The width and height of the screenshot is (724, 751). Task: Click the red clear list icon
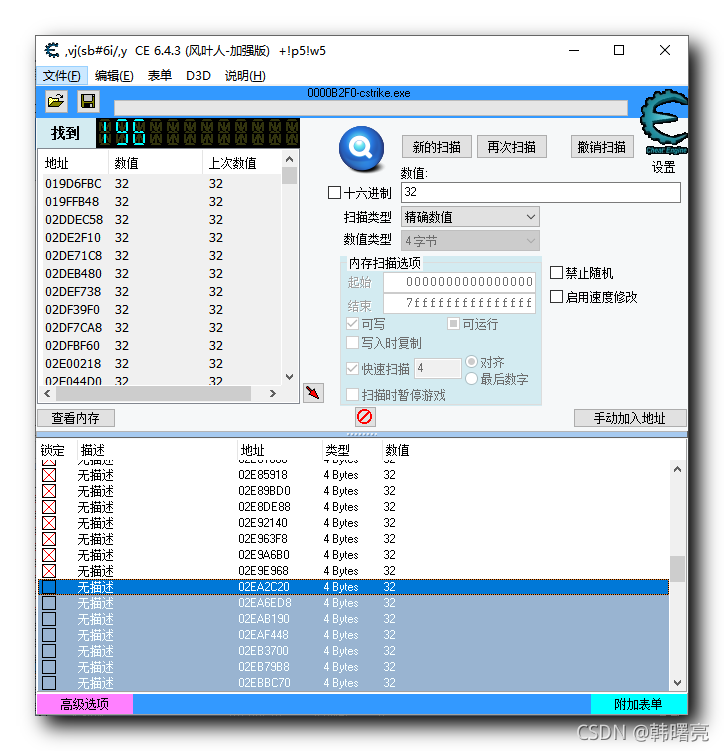point(365,417)
